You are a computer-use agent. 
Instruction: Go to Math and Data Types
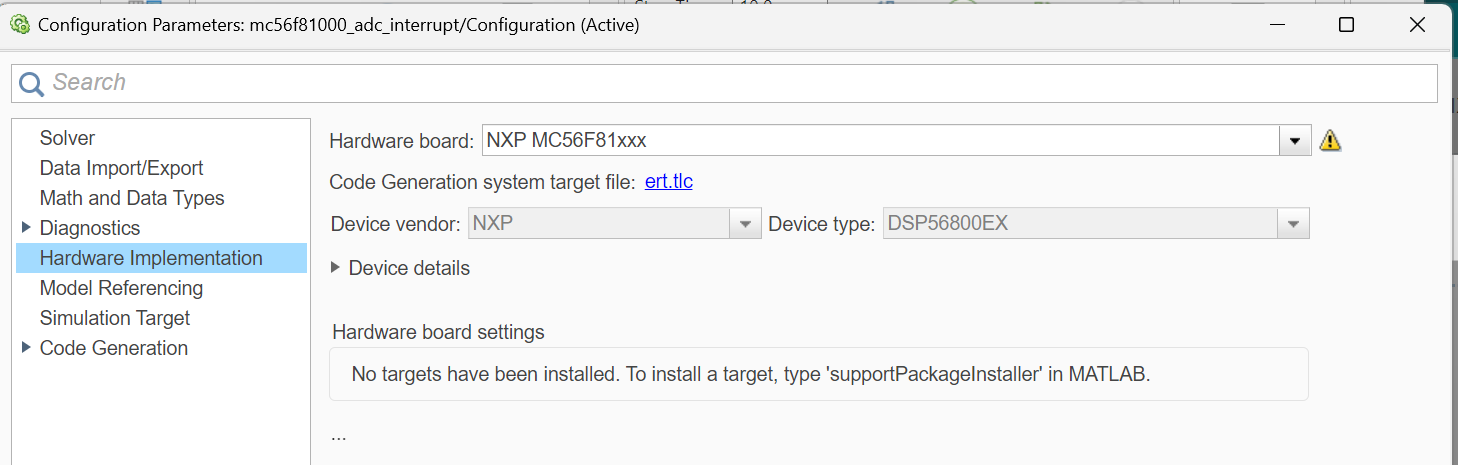pyautogui.click(x=132, y=198)
